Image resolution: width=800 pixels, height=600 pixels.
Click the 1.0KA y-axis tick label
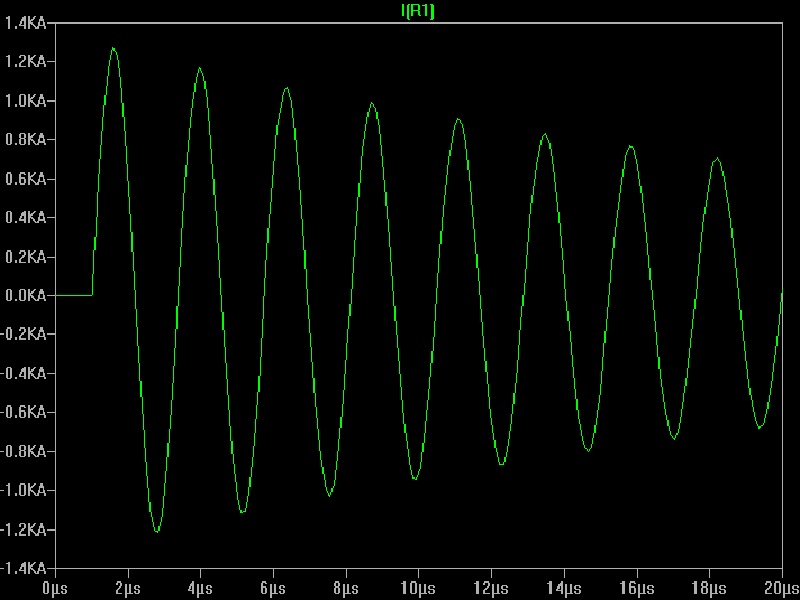(x=25, y=101)
